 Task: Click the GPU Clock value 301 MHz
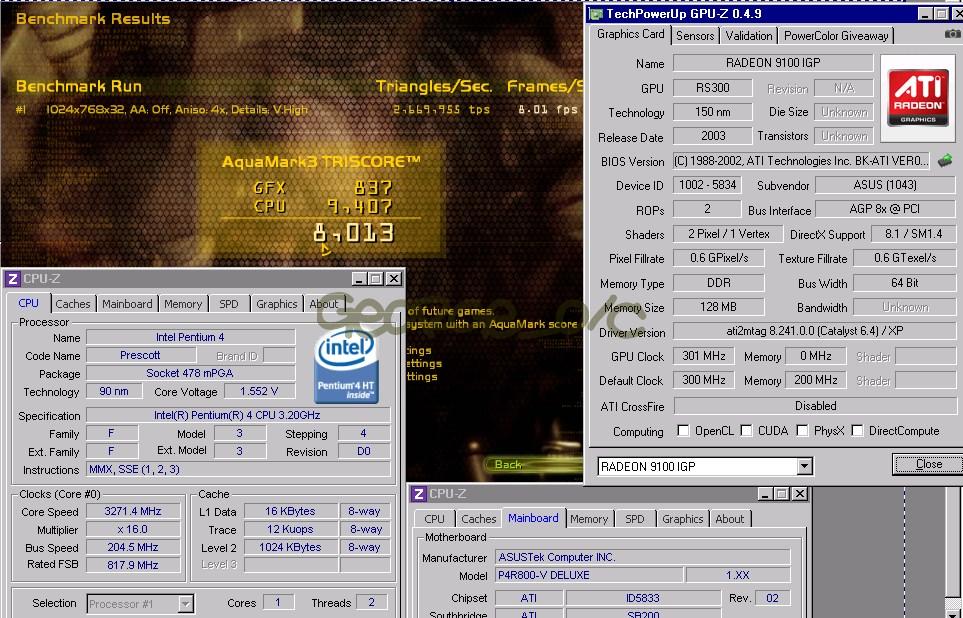point(704,356)
